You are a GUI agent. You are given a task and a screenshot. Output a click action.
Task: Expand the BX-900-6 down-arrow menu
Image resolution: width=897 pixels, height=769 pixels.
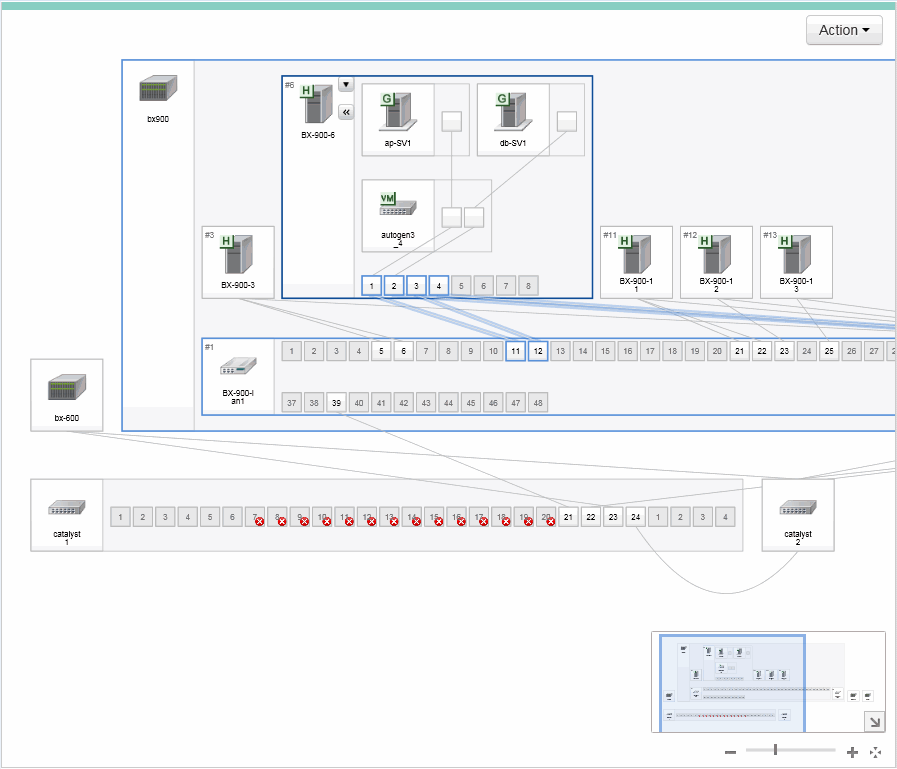pos(346,85)
